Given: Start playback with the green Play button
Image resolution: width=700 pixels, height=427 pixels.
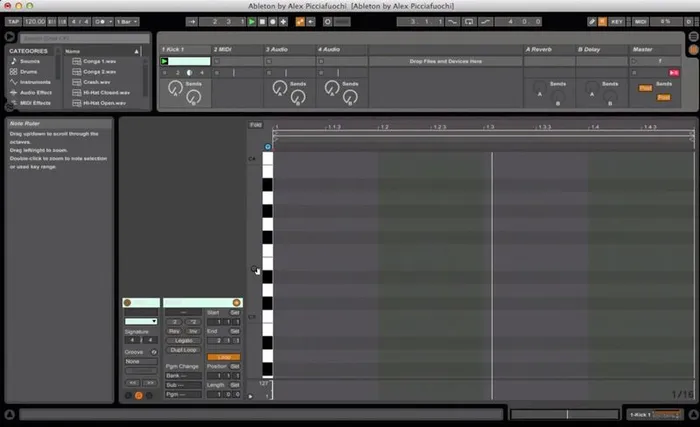Looking at the screenshot, I should 252,21.
